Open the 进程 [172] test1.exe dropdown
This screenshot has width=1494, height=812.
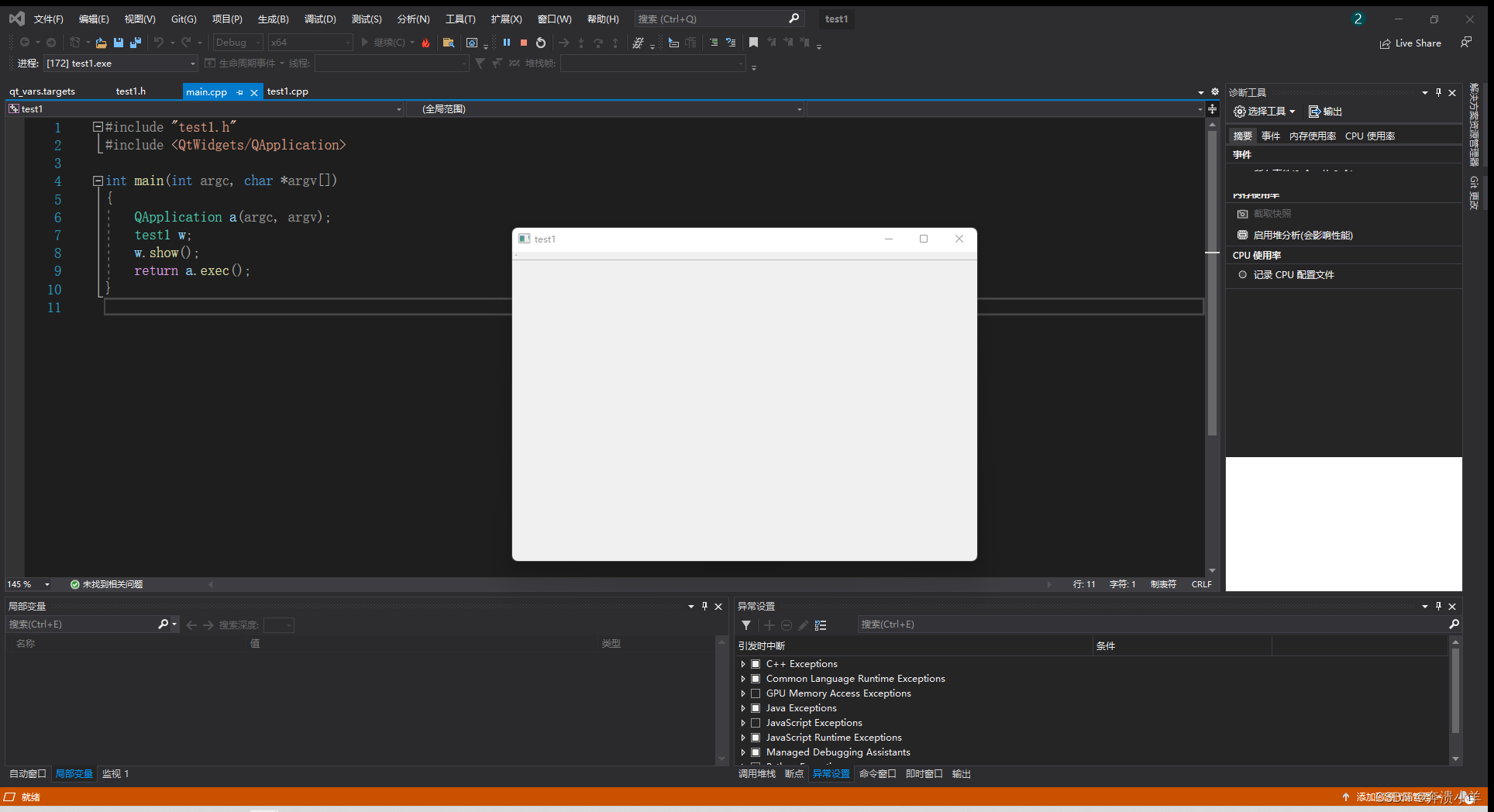tap(121, 64)
